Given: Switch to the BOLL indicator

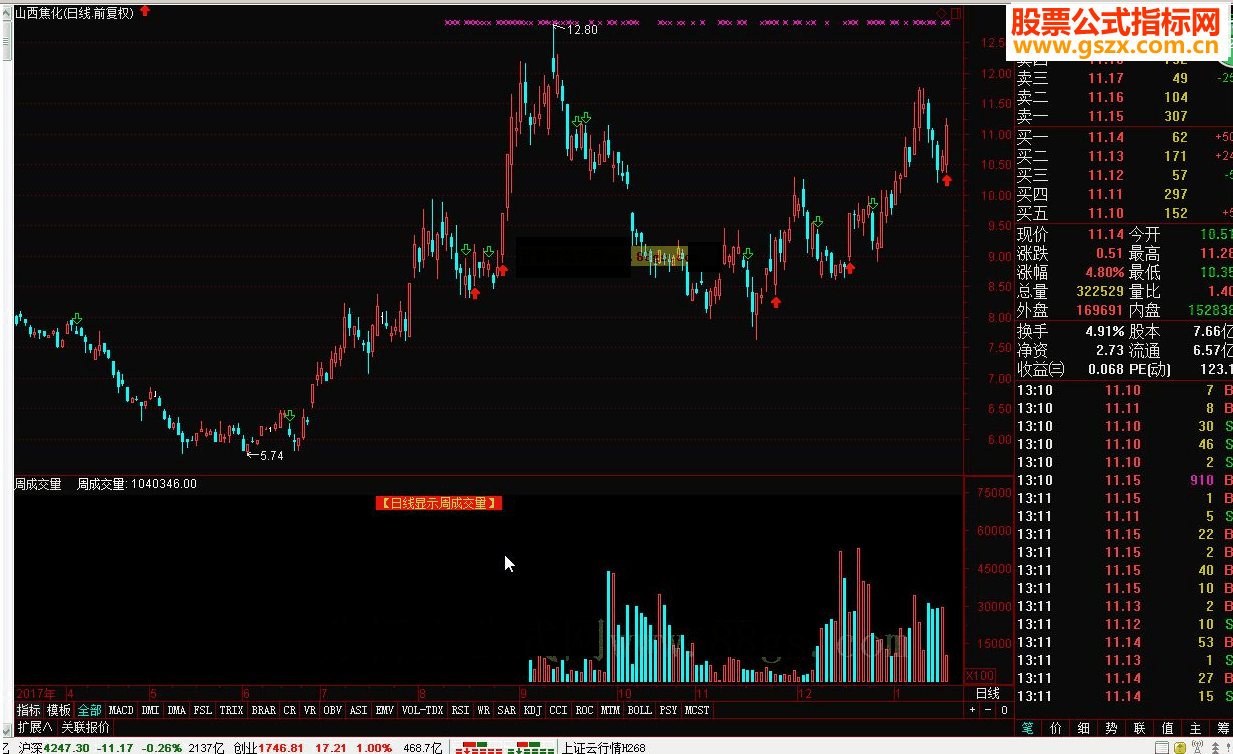Looking at the screenshot, I should click(640, 710).
